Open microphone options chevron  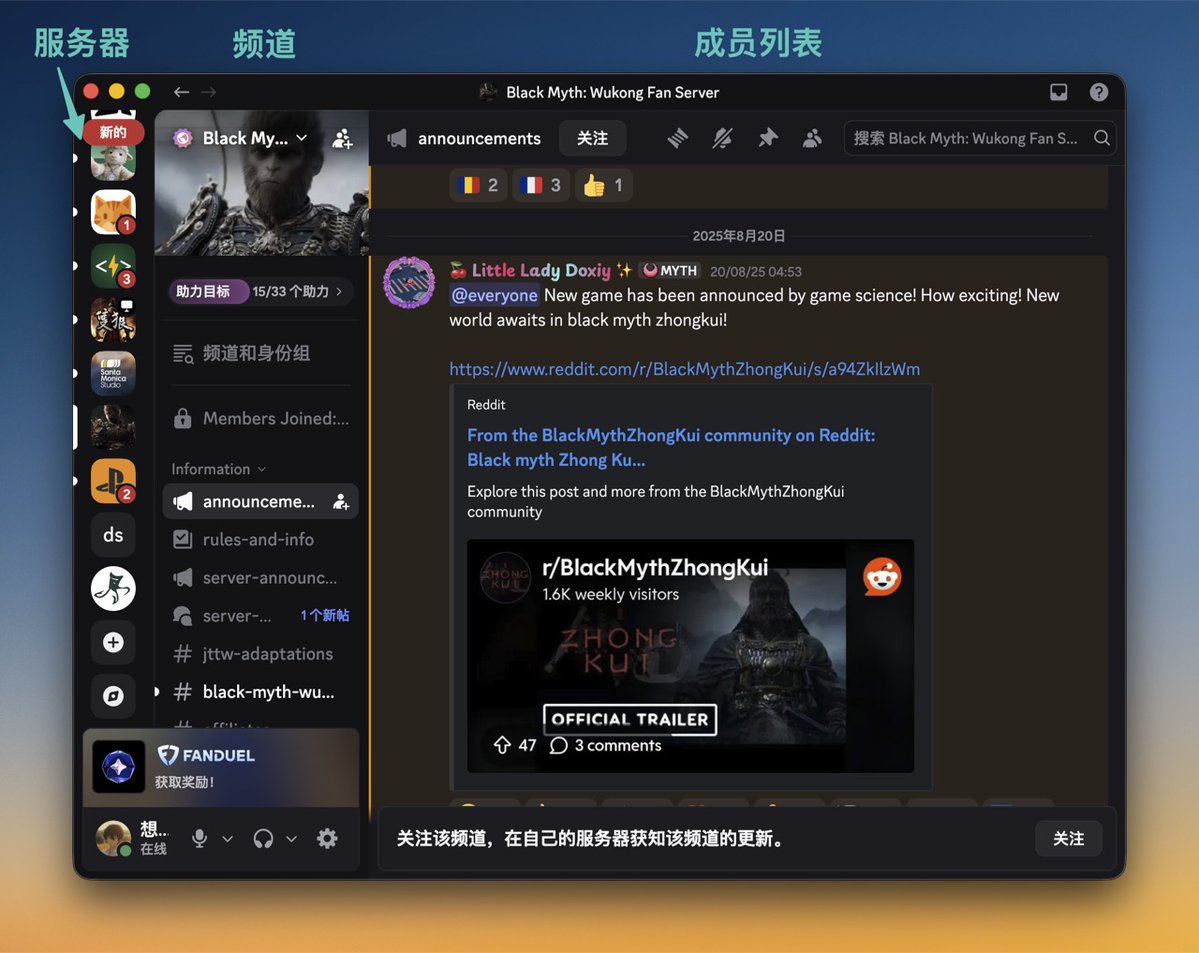[227, 838]
